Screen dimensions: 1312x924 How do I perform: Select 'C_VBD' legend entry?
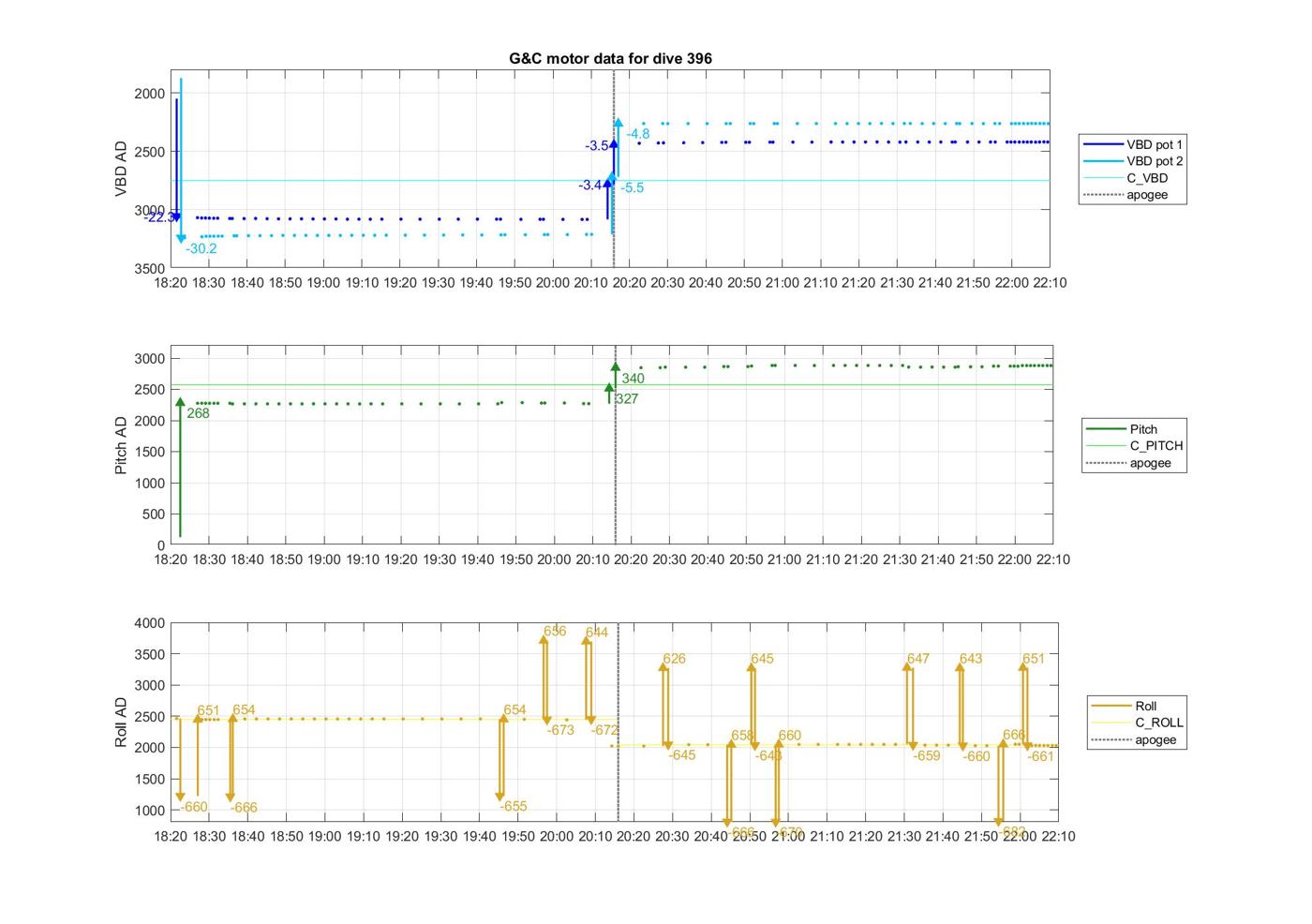[1126, 178]
